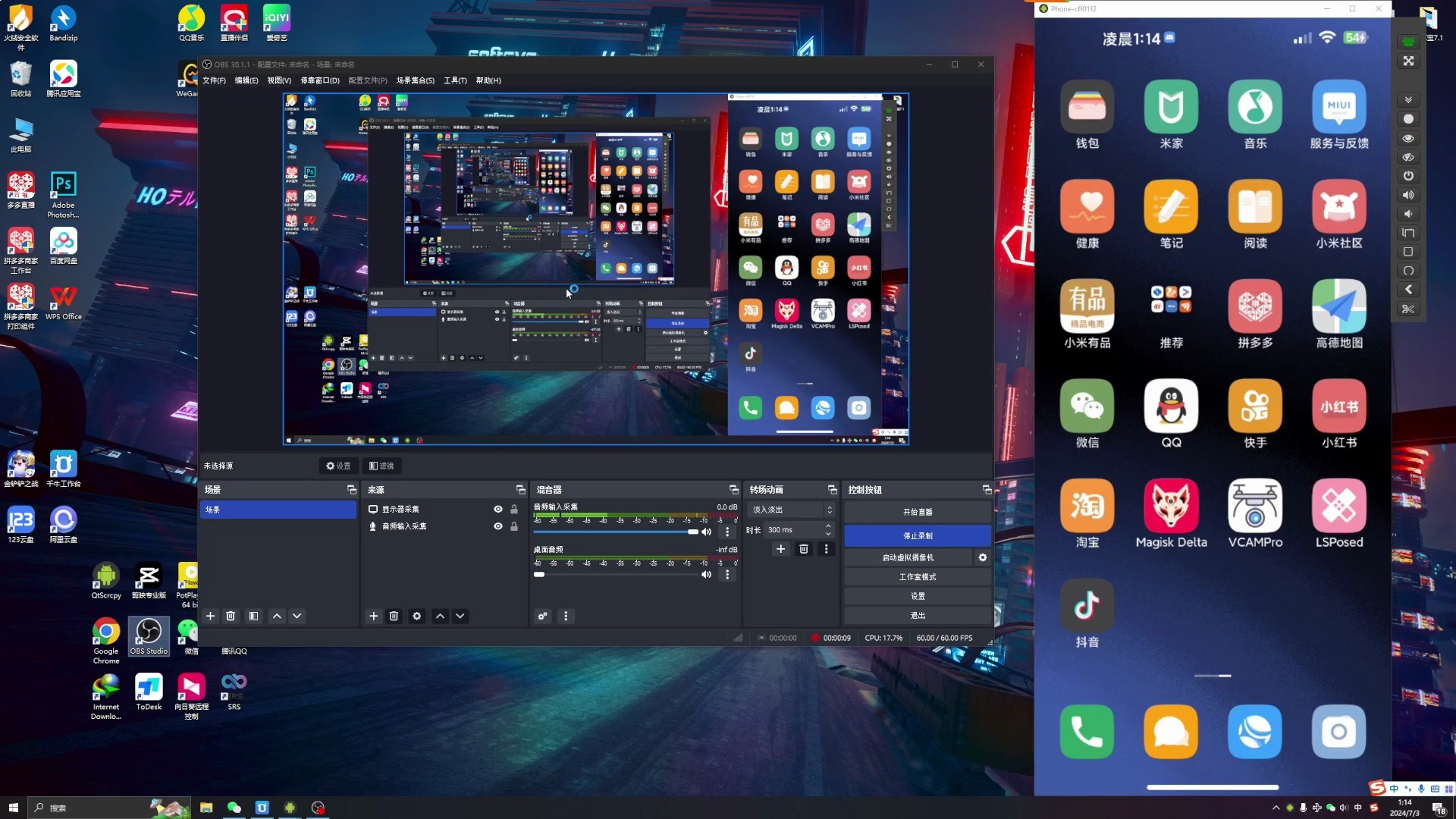Viewport: 1456px width, 819px height.
Task: Click the volume-up speaker icon in scrcpy sidebar
Action: click(x=1408, y=195)
